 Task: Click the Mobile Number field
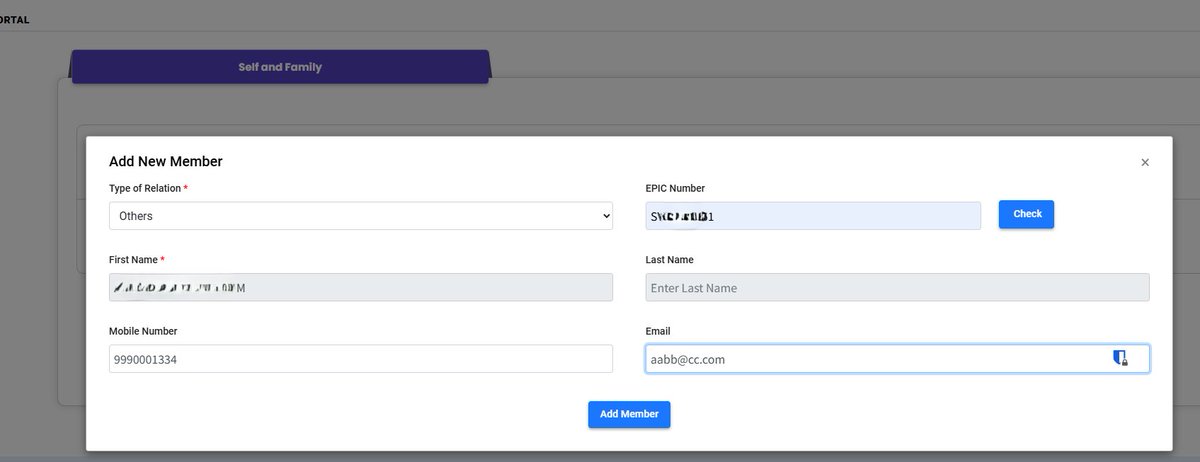click(x=360, y=359)
